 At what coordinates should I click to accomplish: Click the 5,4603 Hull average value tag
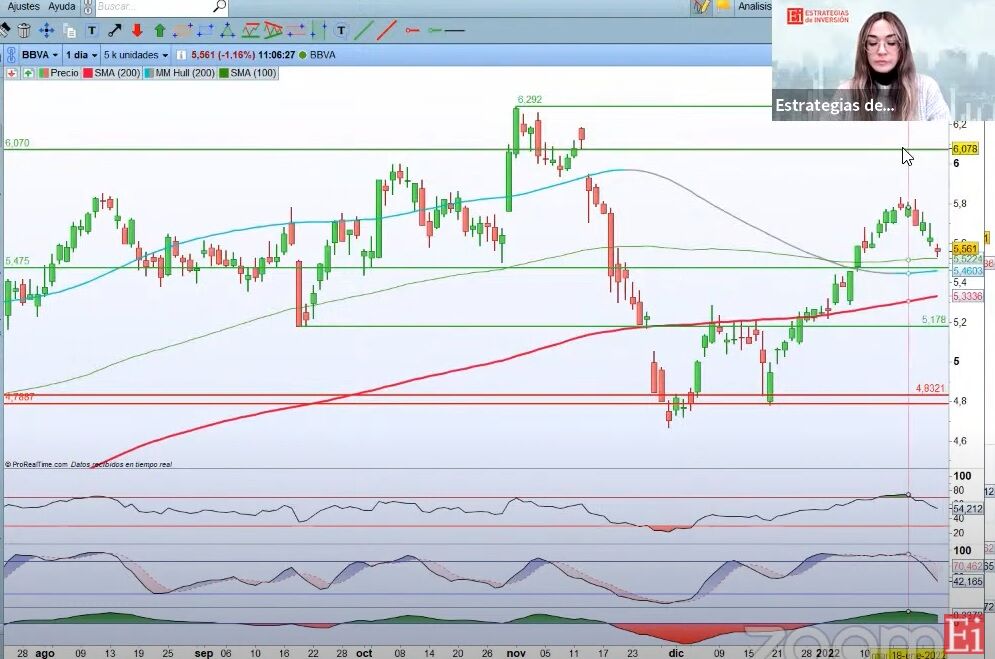[967, 271]
